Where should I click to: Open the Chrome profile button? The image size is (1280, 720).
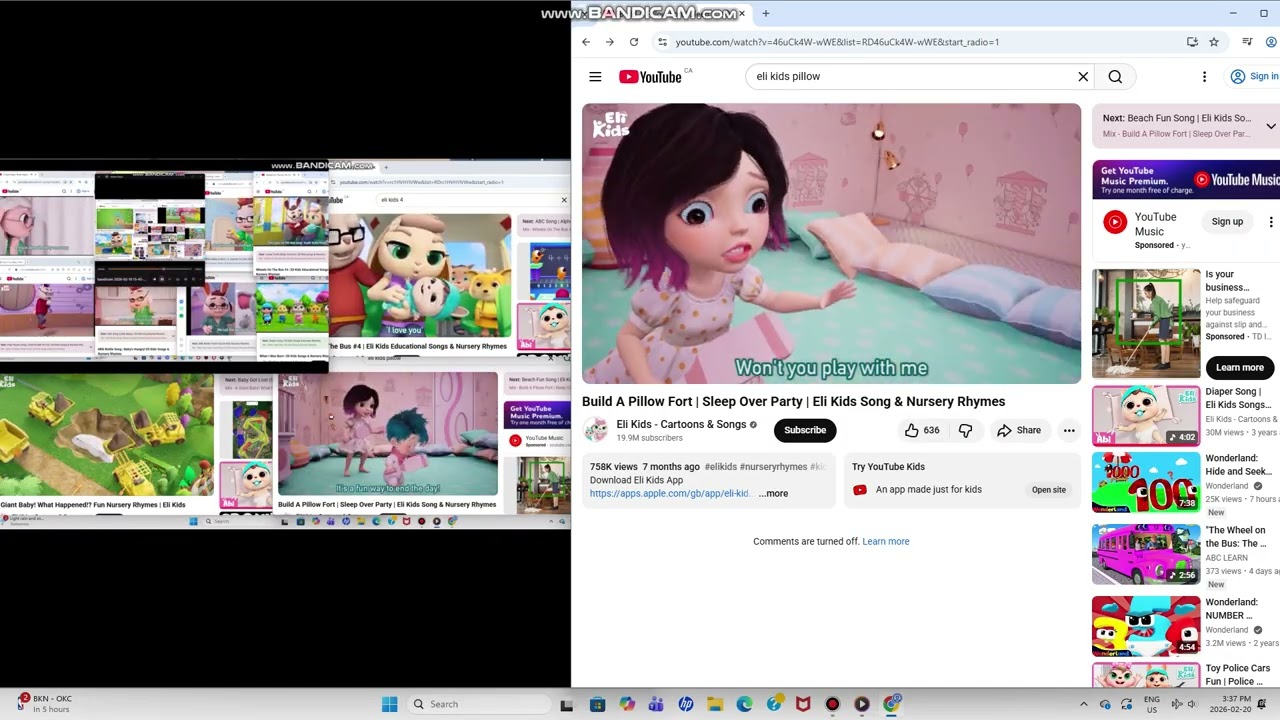1272,42
